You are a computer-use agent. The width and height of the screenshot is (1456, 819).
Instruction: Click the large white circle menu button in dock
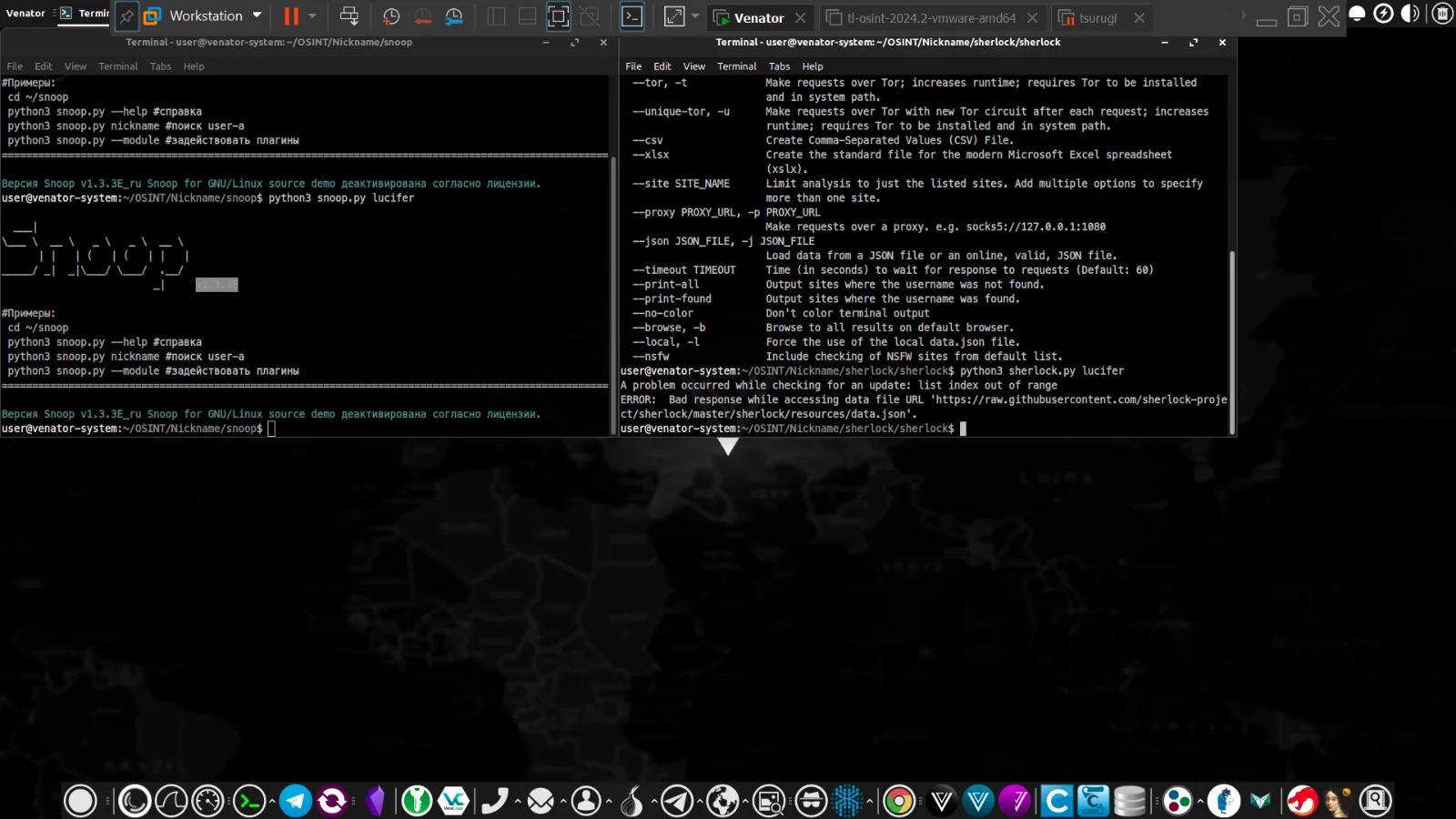80,801
